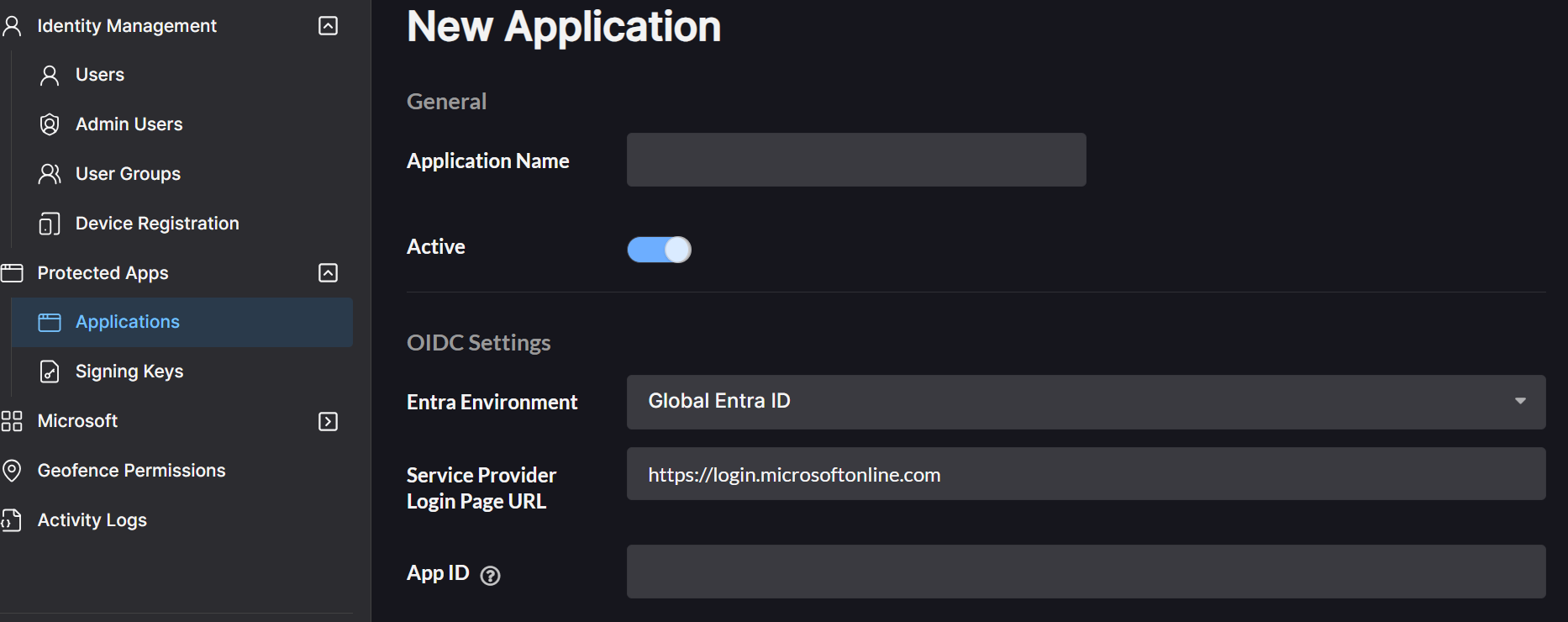Collapse the Protected Apps section
Viewport: 1568px width, 622px height.
click(x=329, y=273)
